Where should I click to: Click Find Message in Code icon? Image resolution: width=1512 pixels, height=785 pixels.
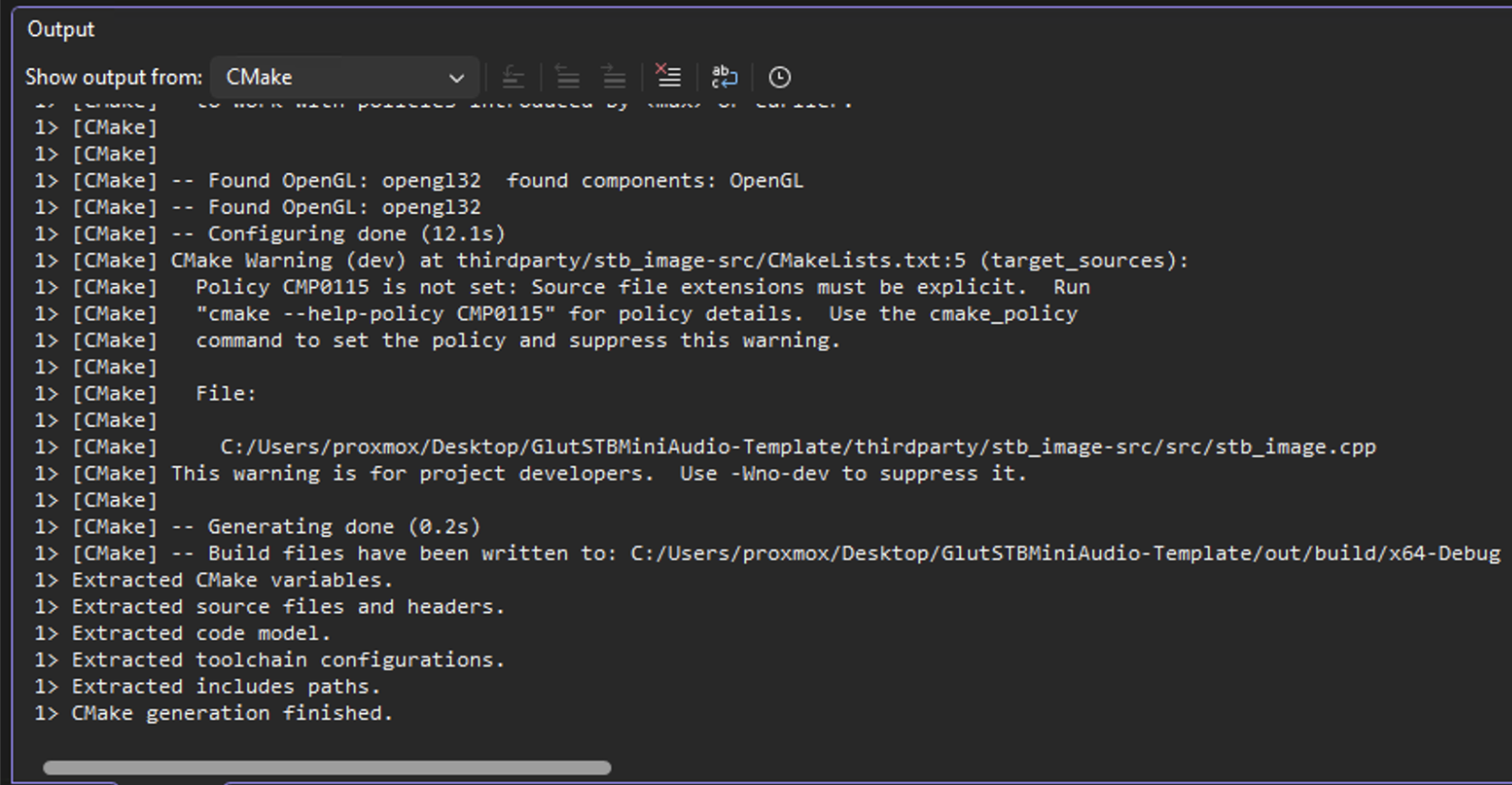click(513, 77)
